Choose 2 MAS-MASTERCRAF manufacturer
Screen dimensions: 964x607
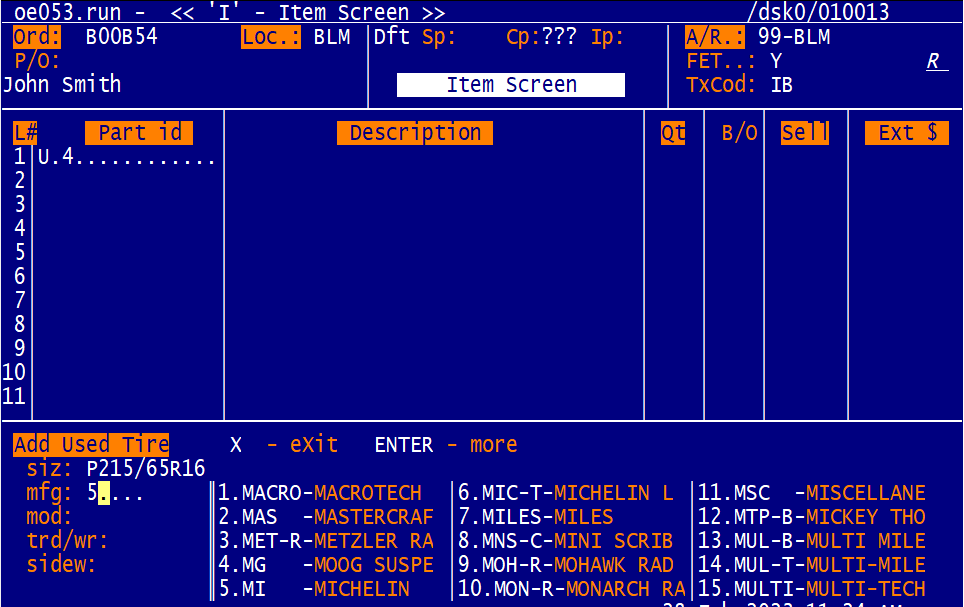point(325,517)
